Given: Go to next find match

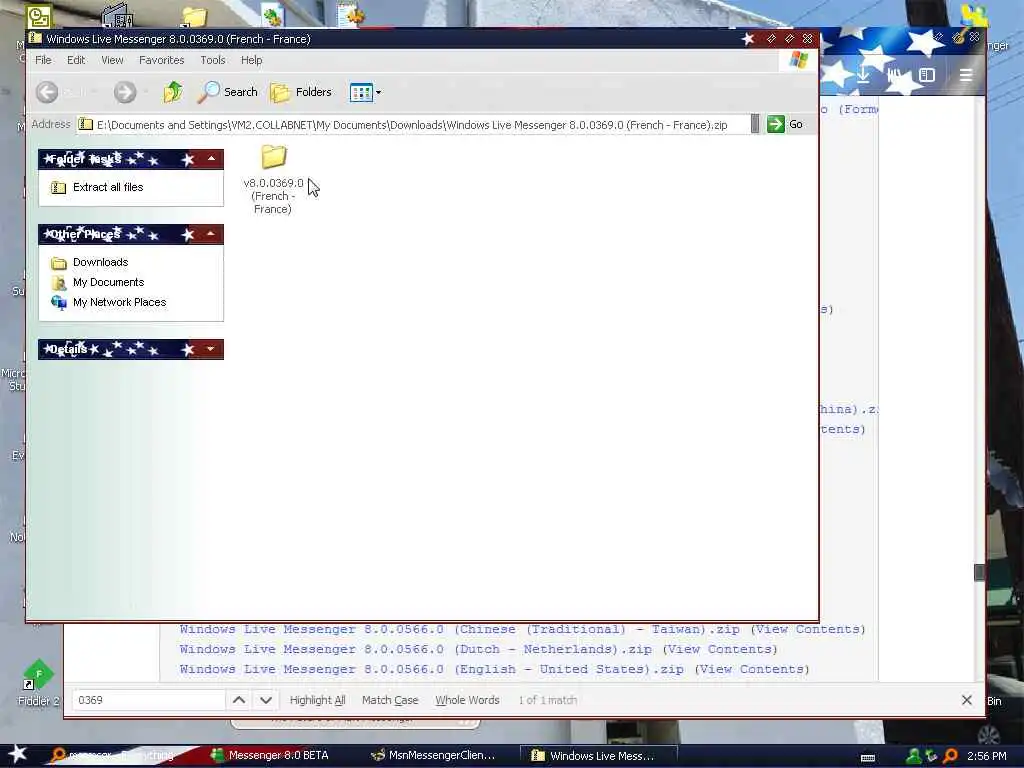Looking at the screenshot, I should click(x=266, y=700).
